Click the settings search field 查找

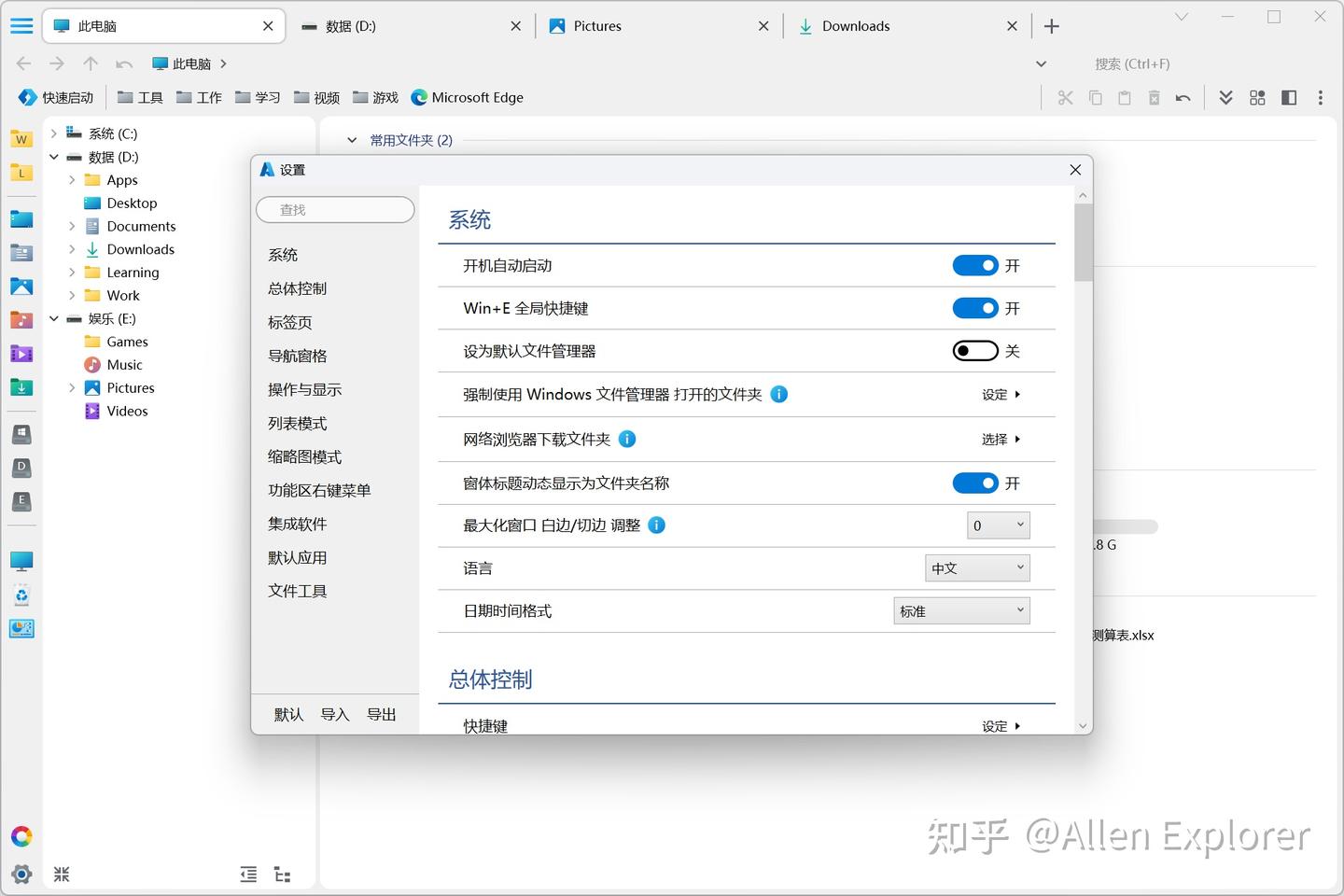click(335, 209)
